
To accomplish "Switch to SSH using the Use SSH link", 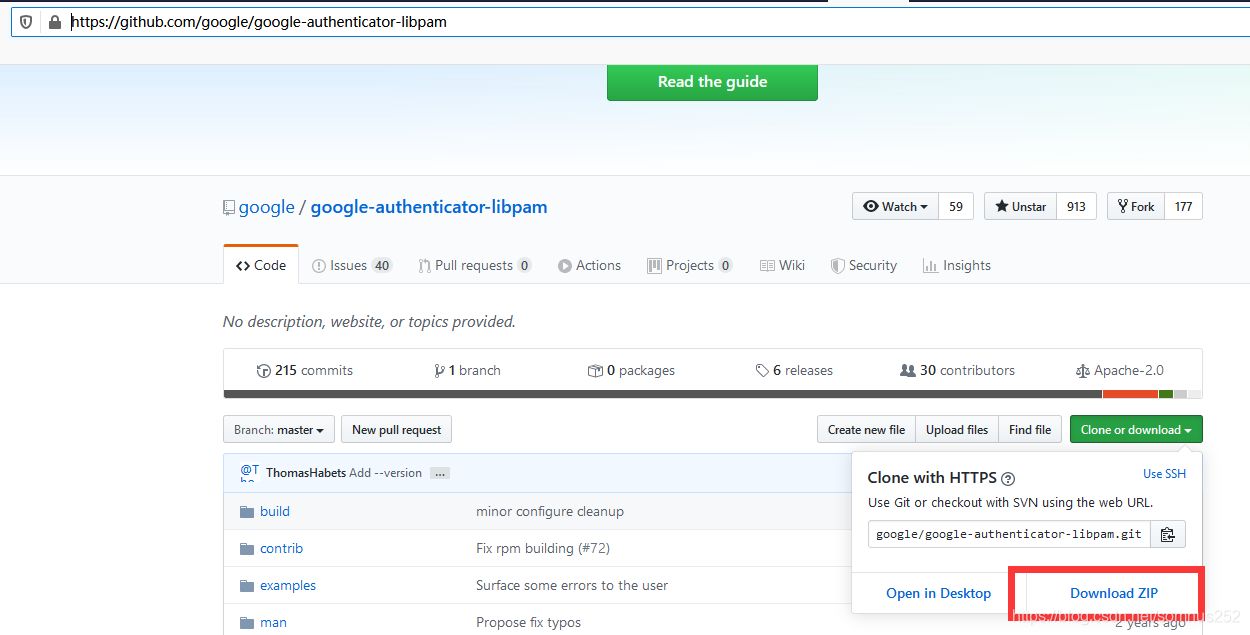I will point(1164,473).
